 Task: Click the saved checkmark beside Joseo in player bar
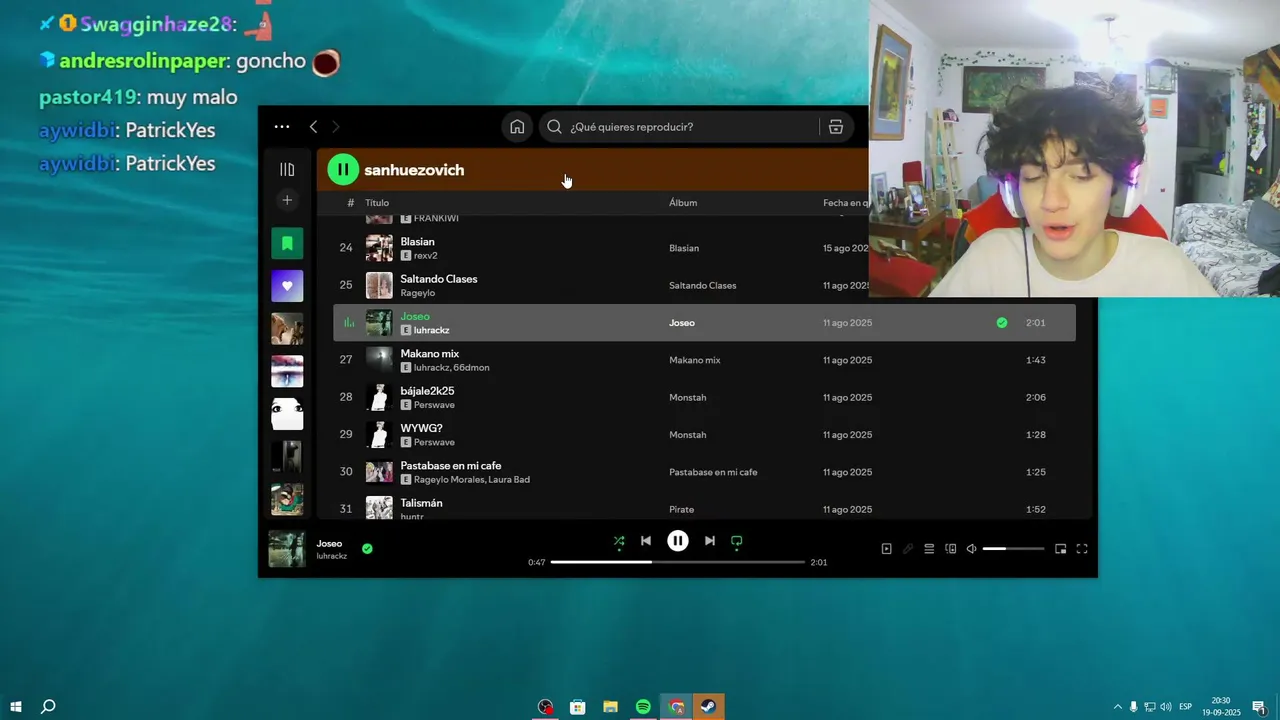pos(367,549)
